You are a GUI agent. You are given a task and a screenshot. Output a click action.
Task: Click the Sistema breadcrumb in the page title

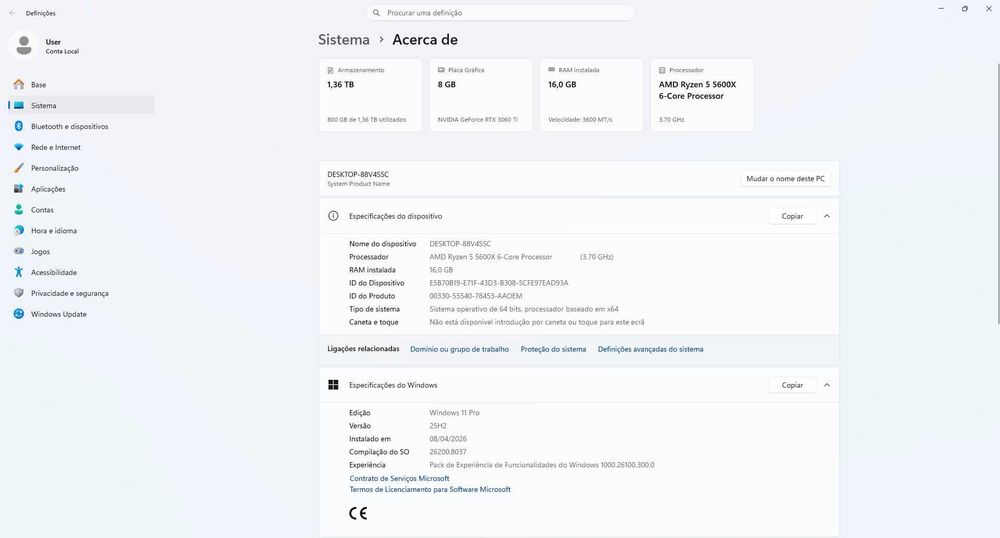click(344, 40)
